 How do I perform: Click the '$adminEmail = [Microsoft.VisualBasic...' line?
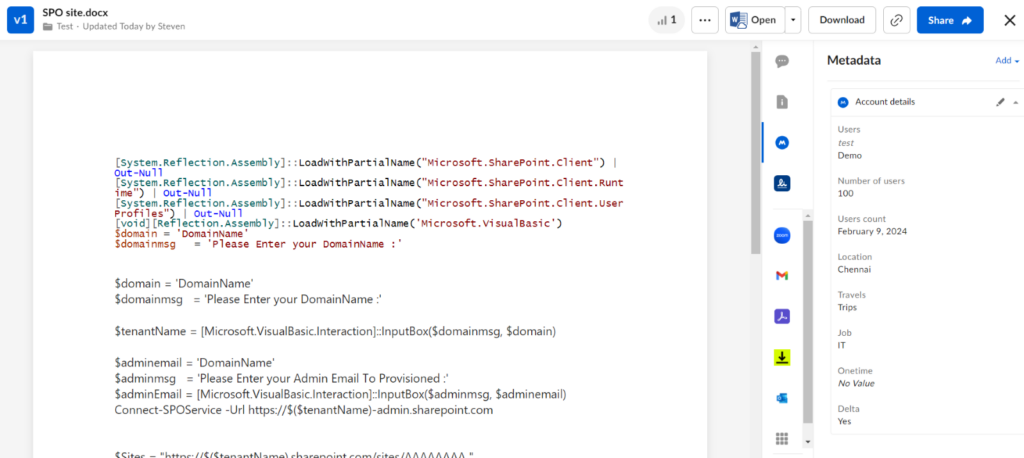pyautogui.click(x=340, y=395)
